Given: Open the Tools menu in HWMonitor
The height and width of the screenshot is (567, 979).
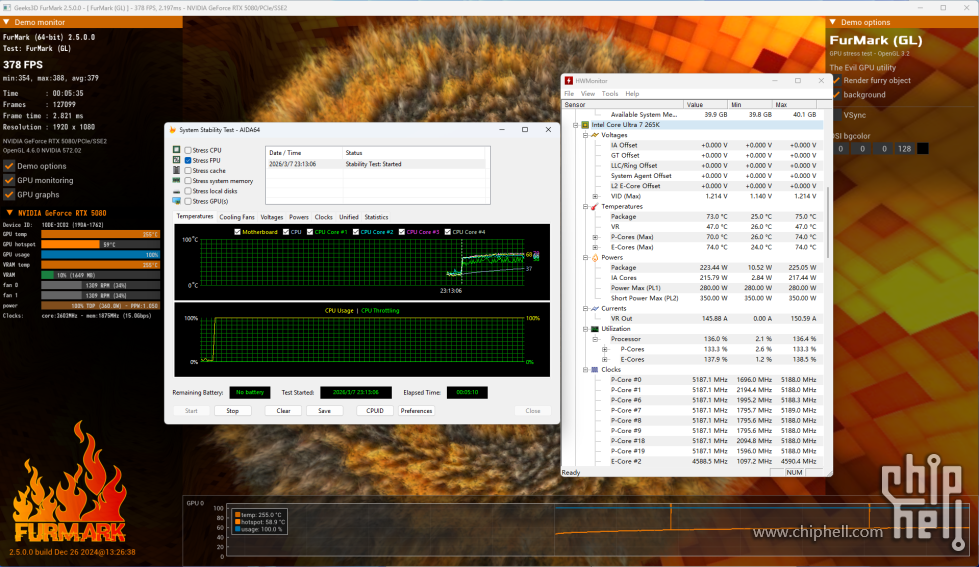Looking at the screenshot, I should point(610,93).
